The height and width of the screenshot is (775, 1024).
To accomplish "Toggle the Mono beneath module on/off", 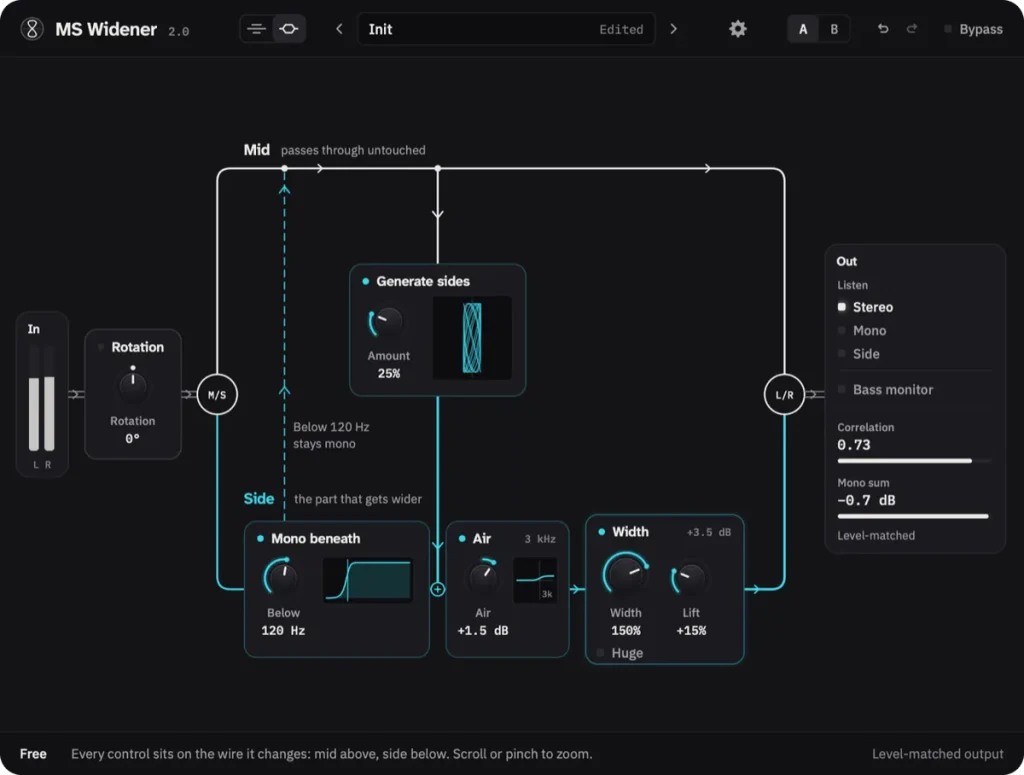I will (260, 539).
